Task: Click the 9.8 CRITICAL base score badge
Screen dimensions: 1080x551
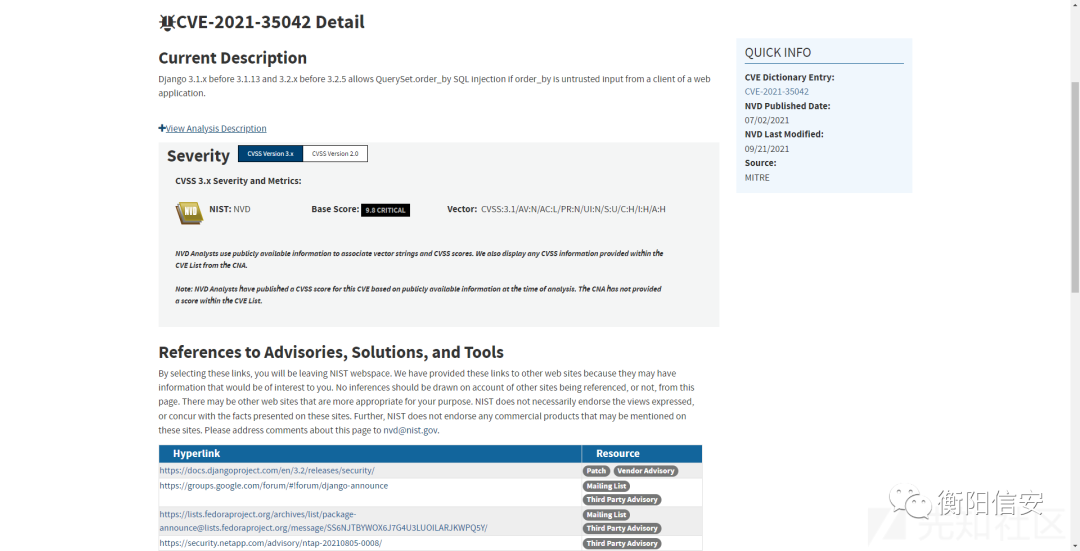Action: (386, 210)
